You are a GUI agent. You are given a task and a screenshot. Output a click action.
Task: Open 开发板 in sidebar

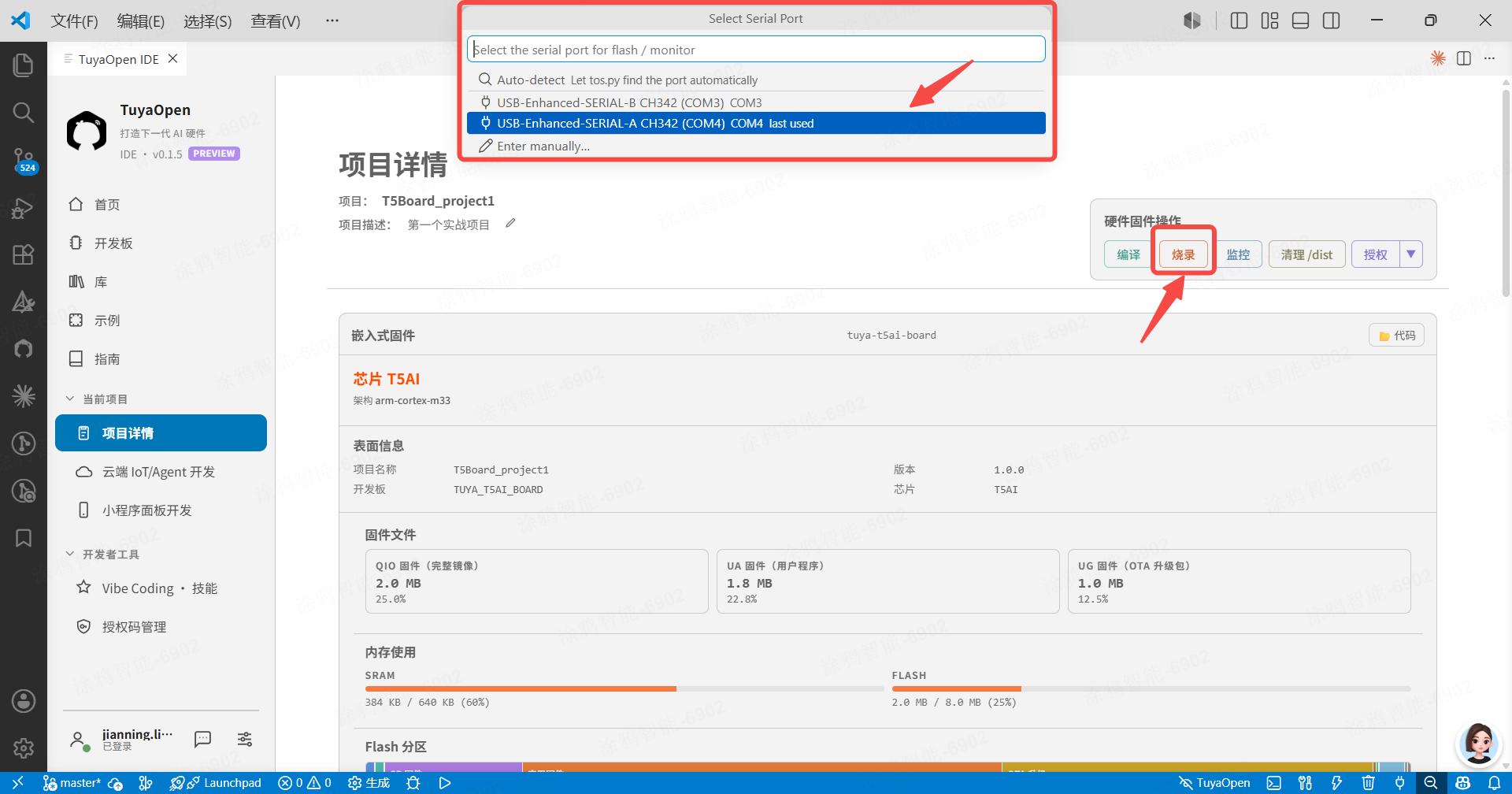point(161,243)
